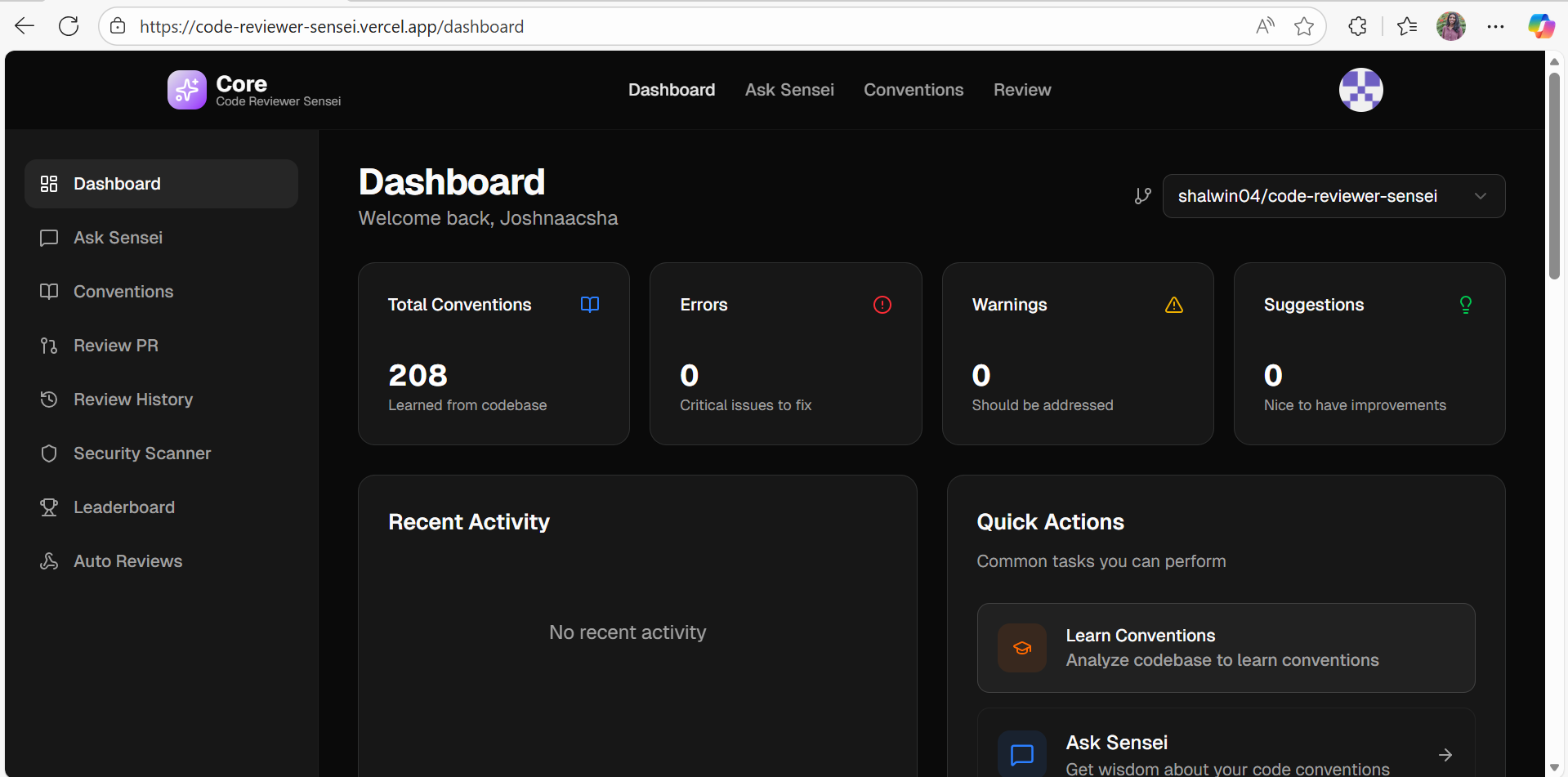Open Ask Sensei in the top navigation

tap(789, 90)
